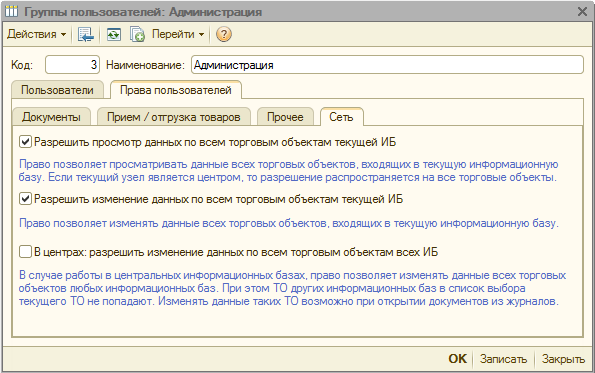Open the Действия dropdown menu
The width and height of the screenshot is (595, 373).
point(36,34)
